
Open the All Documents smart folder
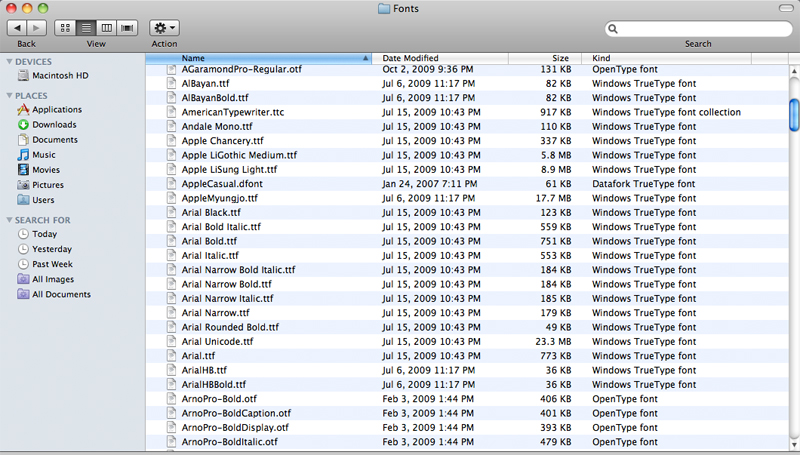point(54,294)
